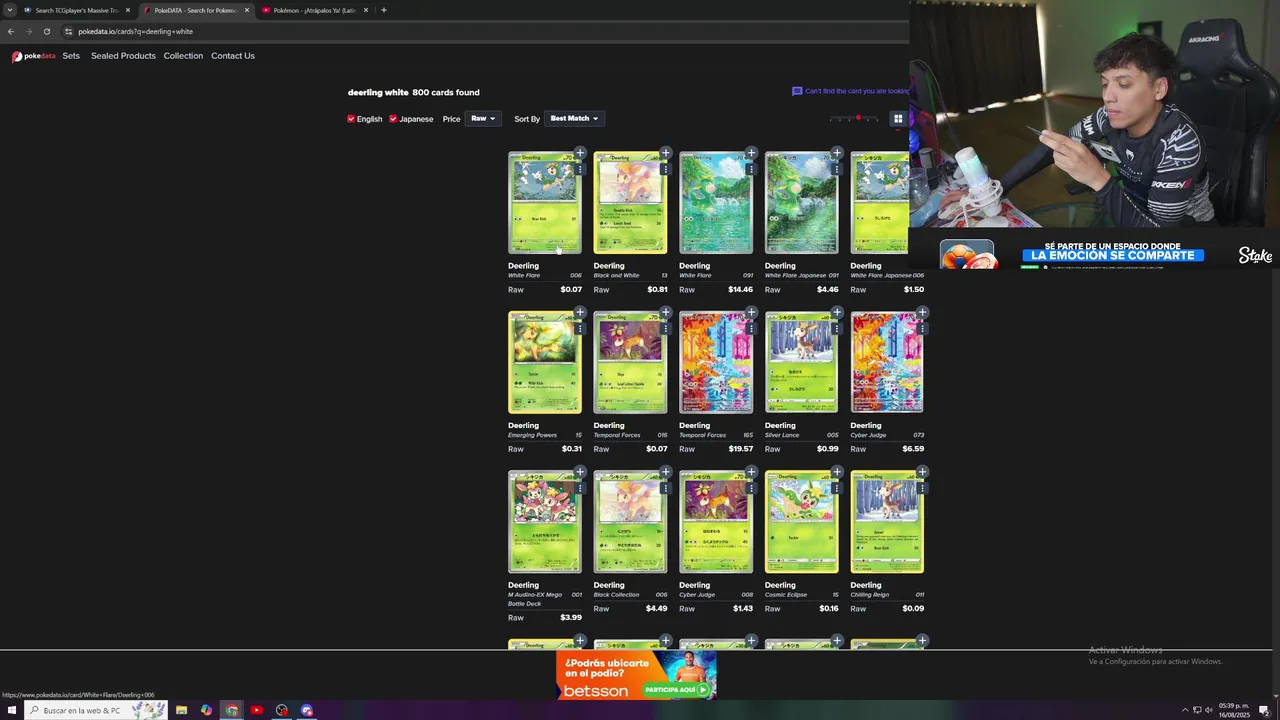Click "Can't find the card" link
Screen dimensions: 1280x720
click(850, 91)
